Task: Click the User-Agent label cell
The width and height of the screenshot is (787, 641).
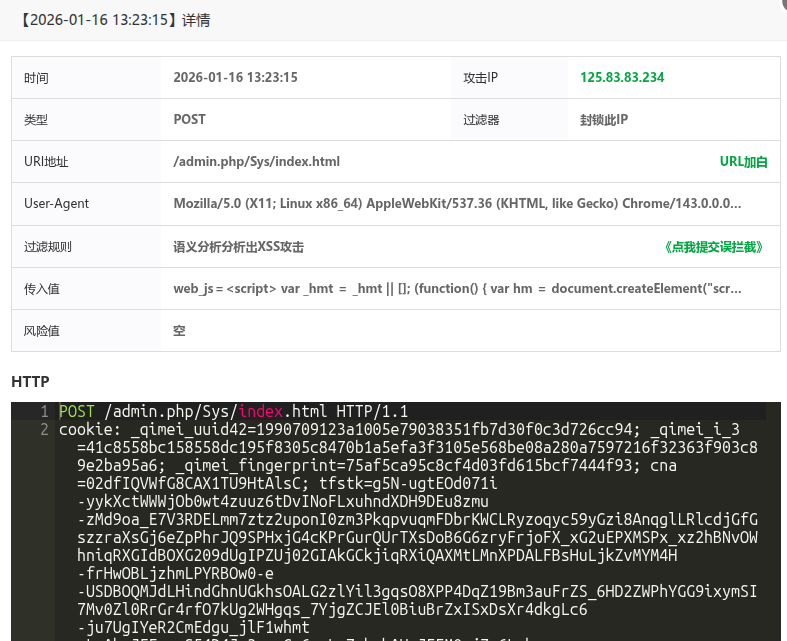Action: point(86,204)
